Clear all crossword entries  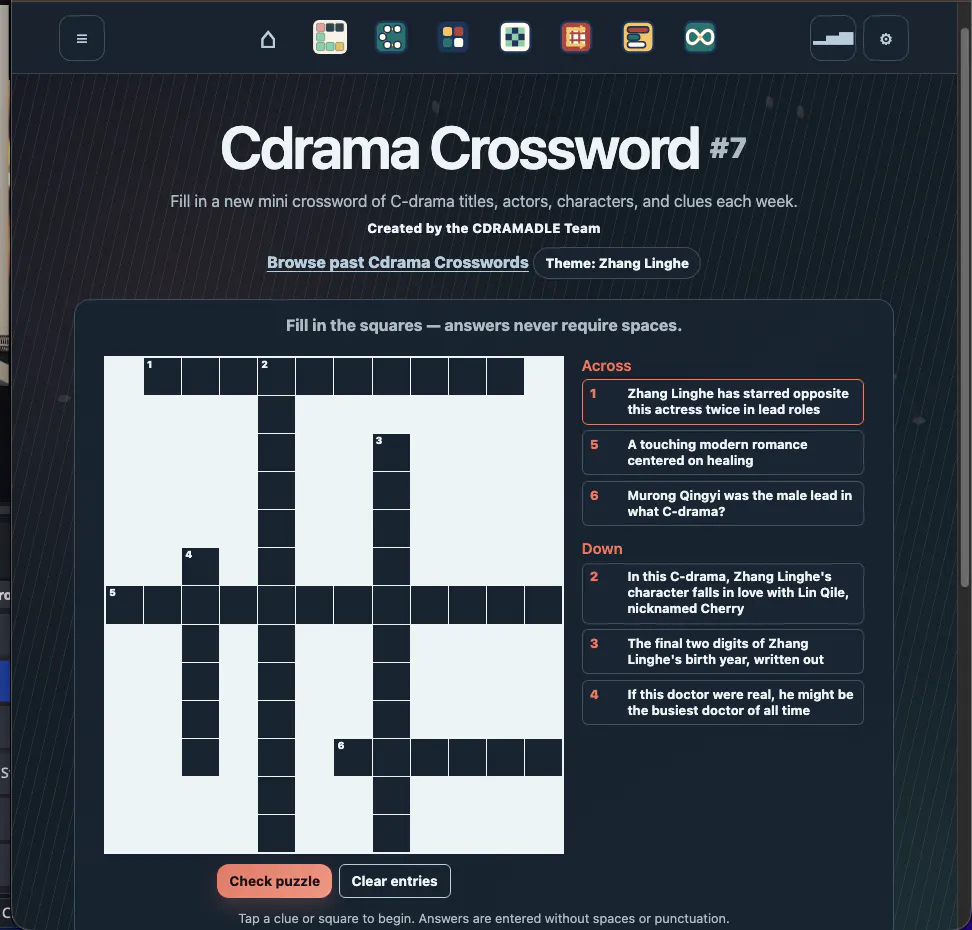pyautogui.click(x=394, y=881)
